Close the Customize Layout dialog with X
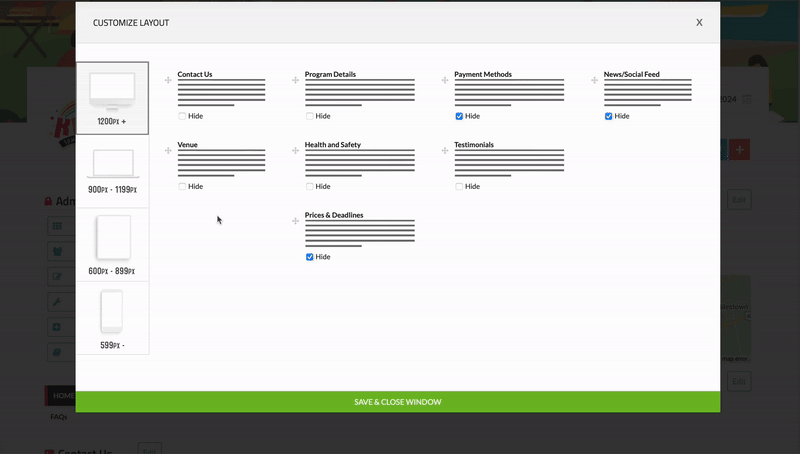The height and width of the screenshot is (454, 800). click(699, 22)
